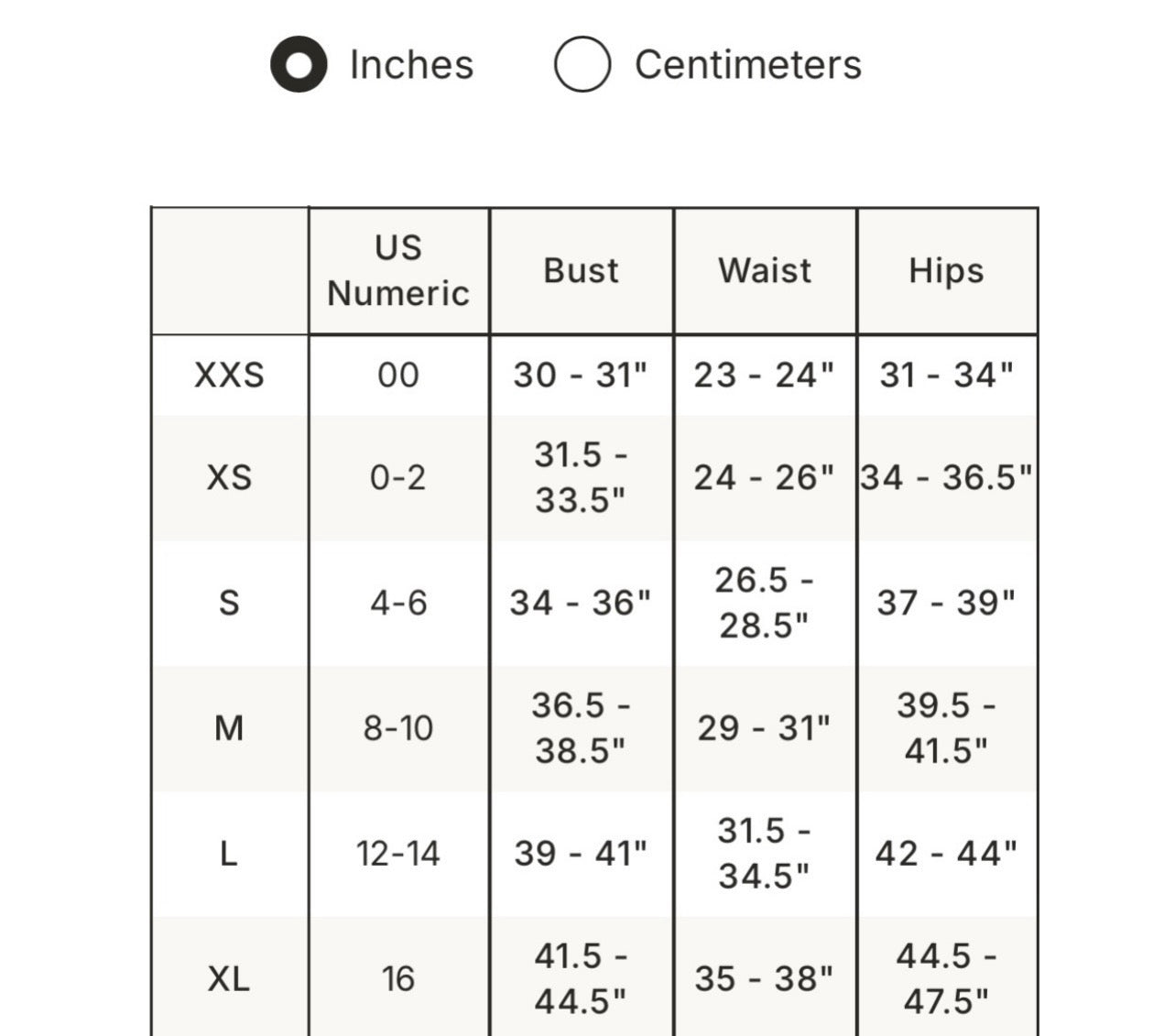Select the XXS size row label

point(229,376)
